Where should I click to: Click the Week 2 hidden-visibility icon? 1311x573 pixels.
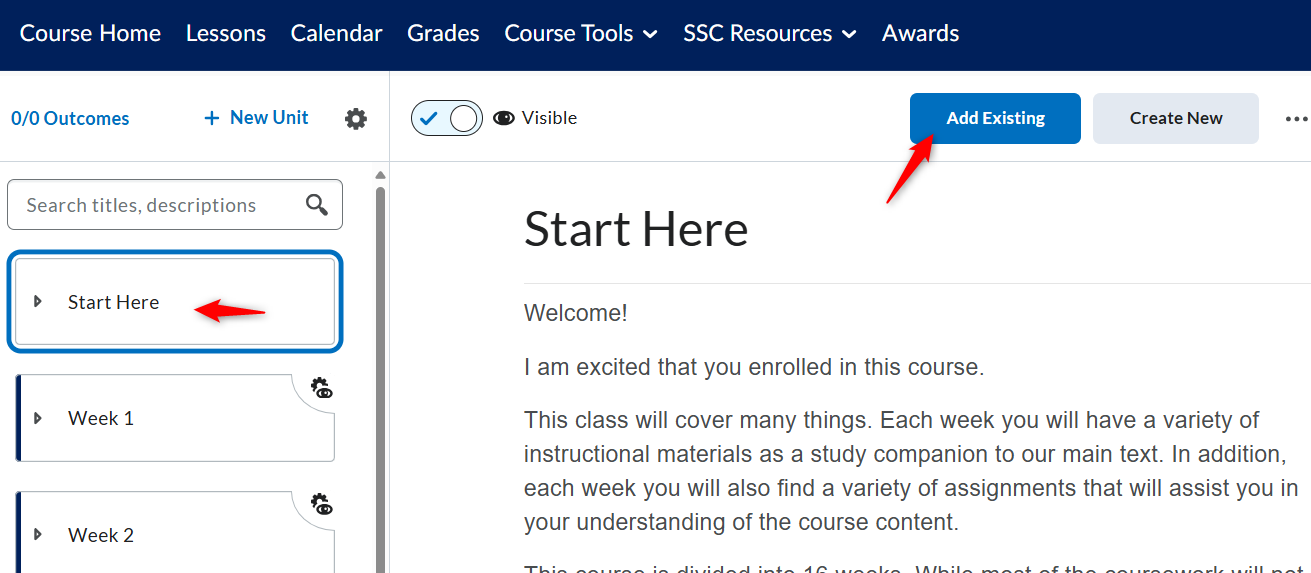pyautogui.click(x=321, y=504)
